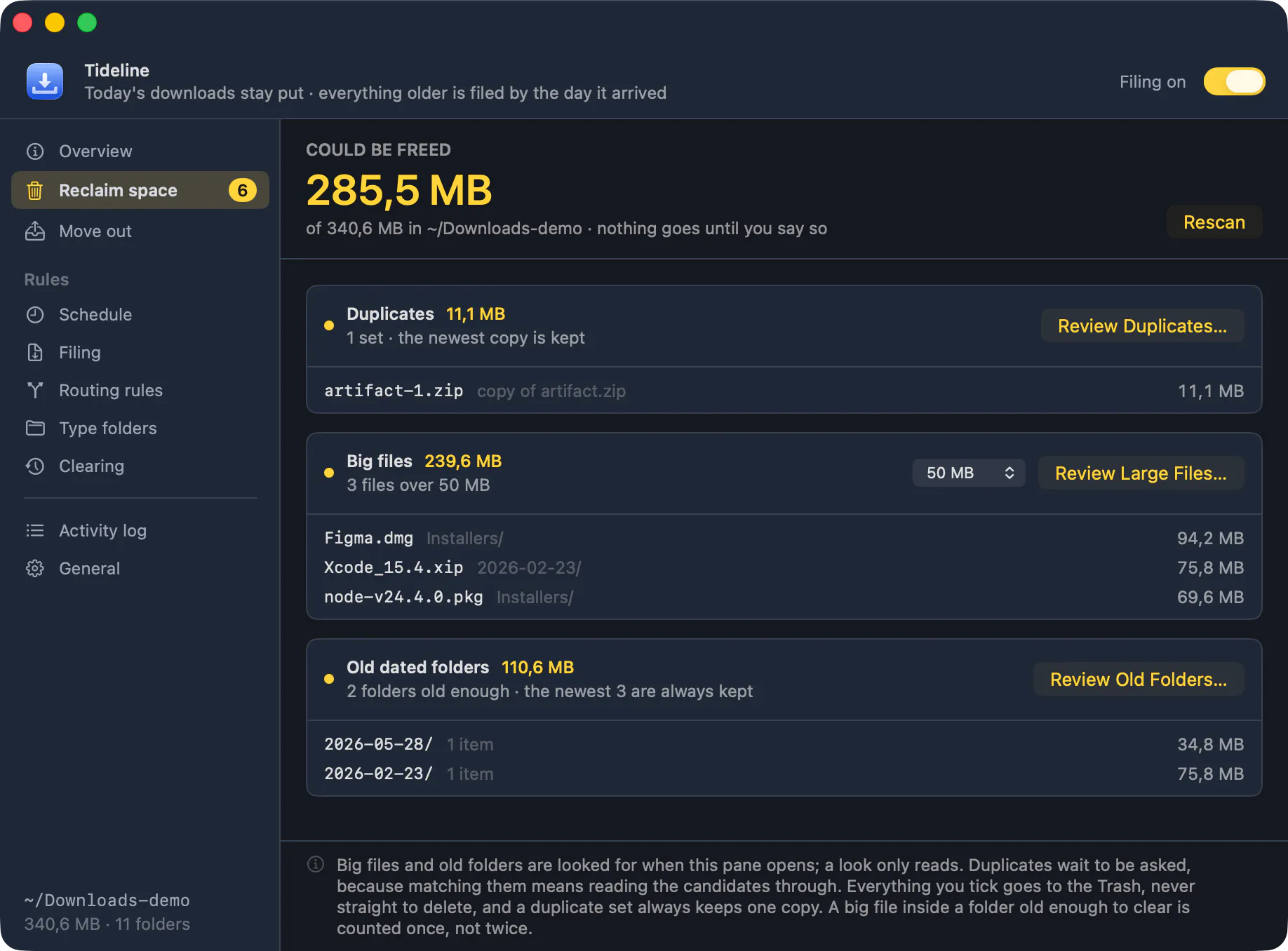Click the Routing rules fork icon
1288x951 pixels.
pos(35,391)
